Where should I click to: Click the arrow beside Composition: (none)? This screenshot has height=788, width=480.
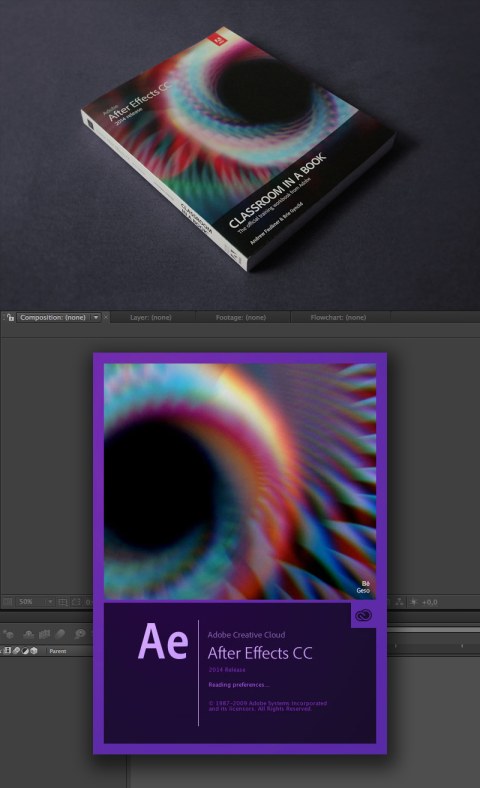click(x=96, y=318)
